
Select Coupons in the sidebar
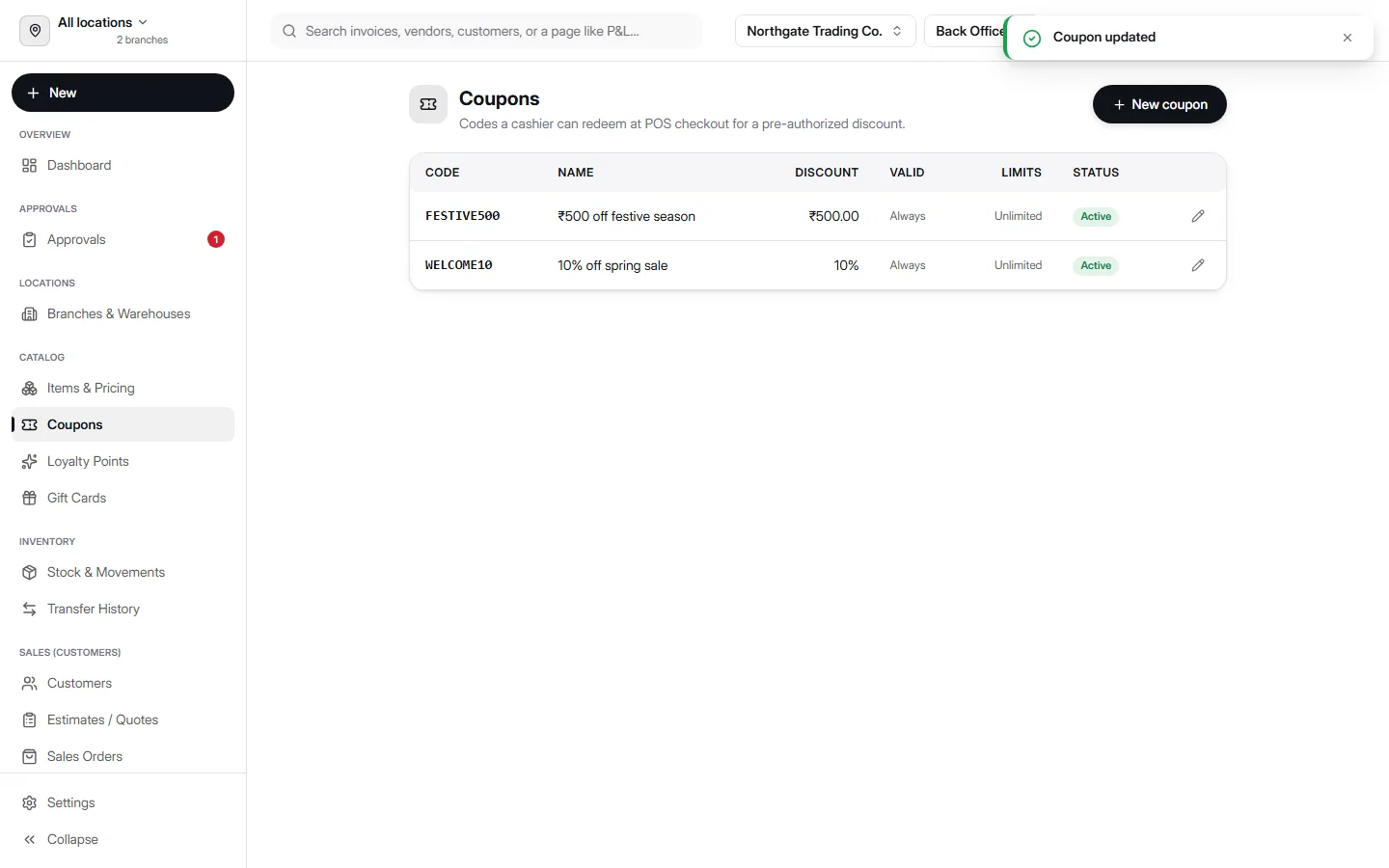[x=123, y=424]
